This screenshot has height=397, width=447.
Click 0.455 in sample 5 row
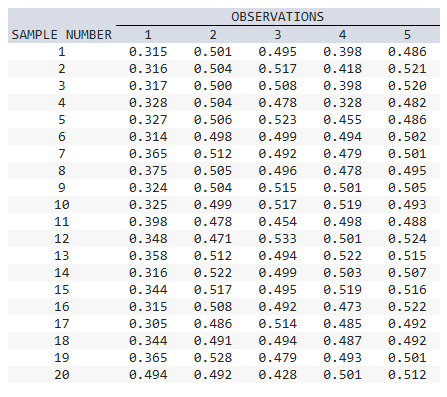(x=342, y=120)
